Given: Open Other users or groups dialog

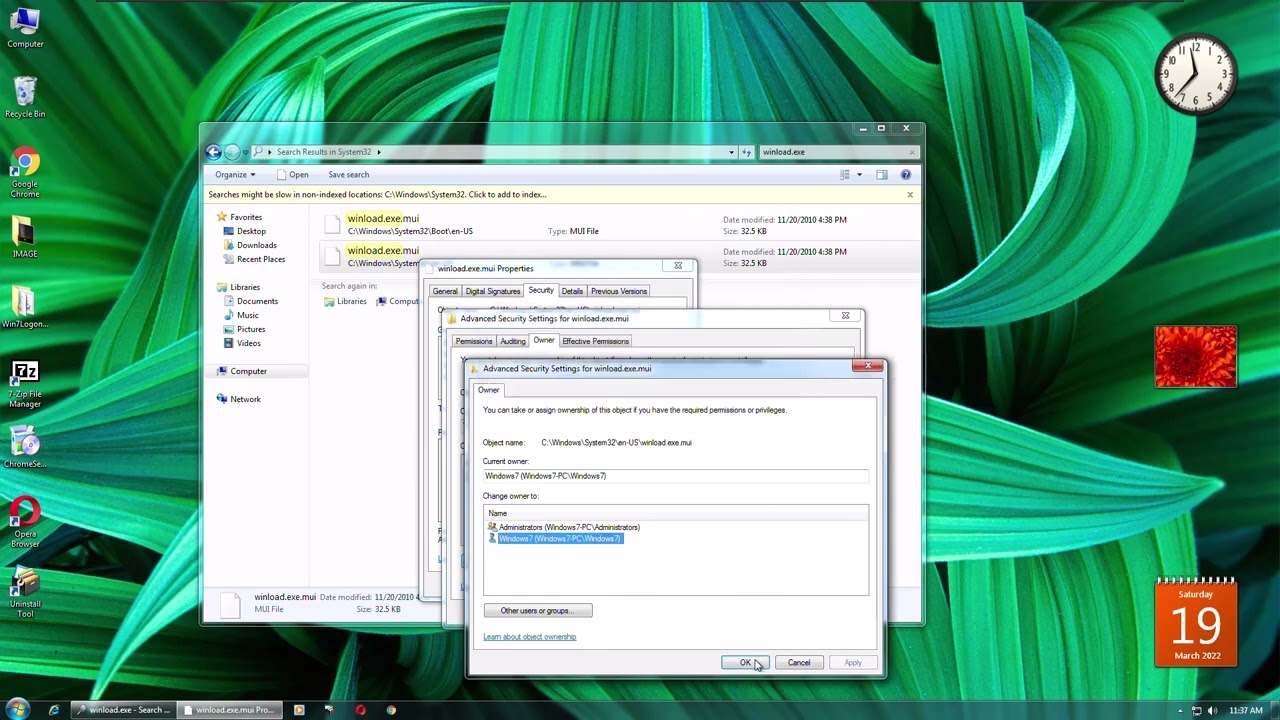Looking at the screenshot, I should tap(538, 611).
